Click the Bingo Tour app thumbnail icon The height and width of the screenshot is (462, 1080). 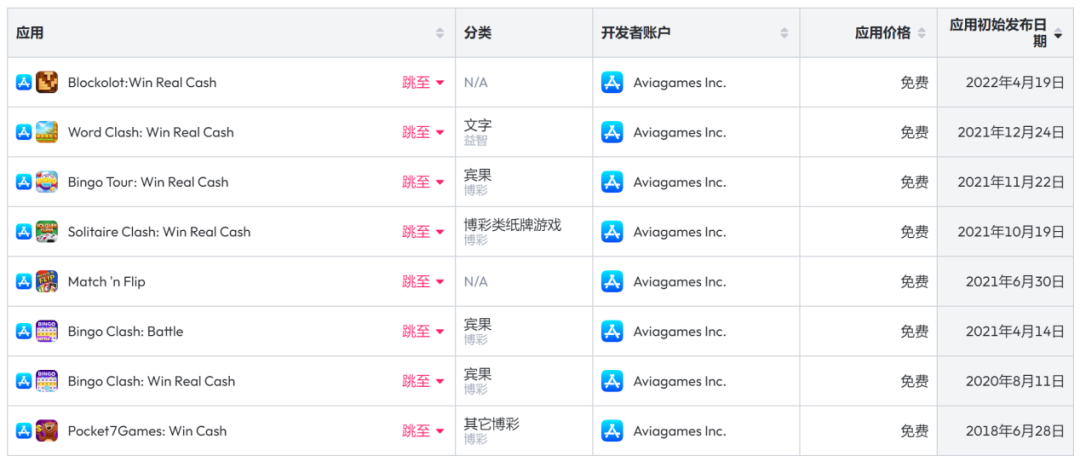[47, 182]
